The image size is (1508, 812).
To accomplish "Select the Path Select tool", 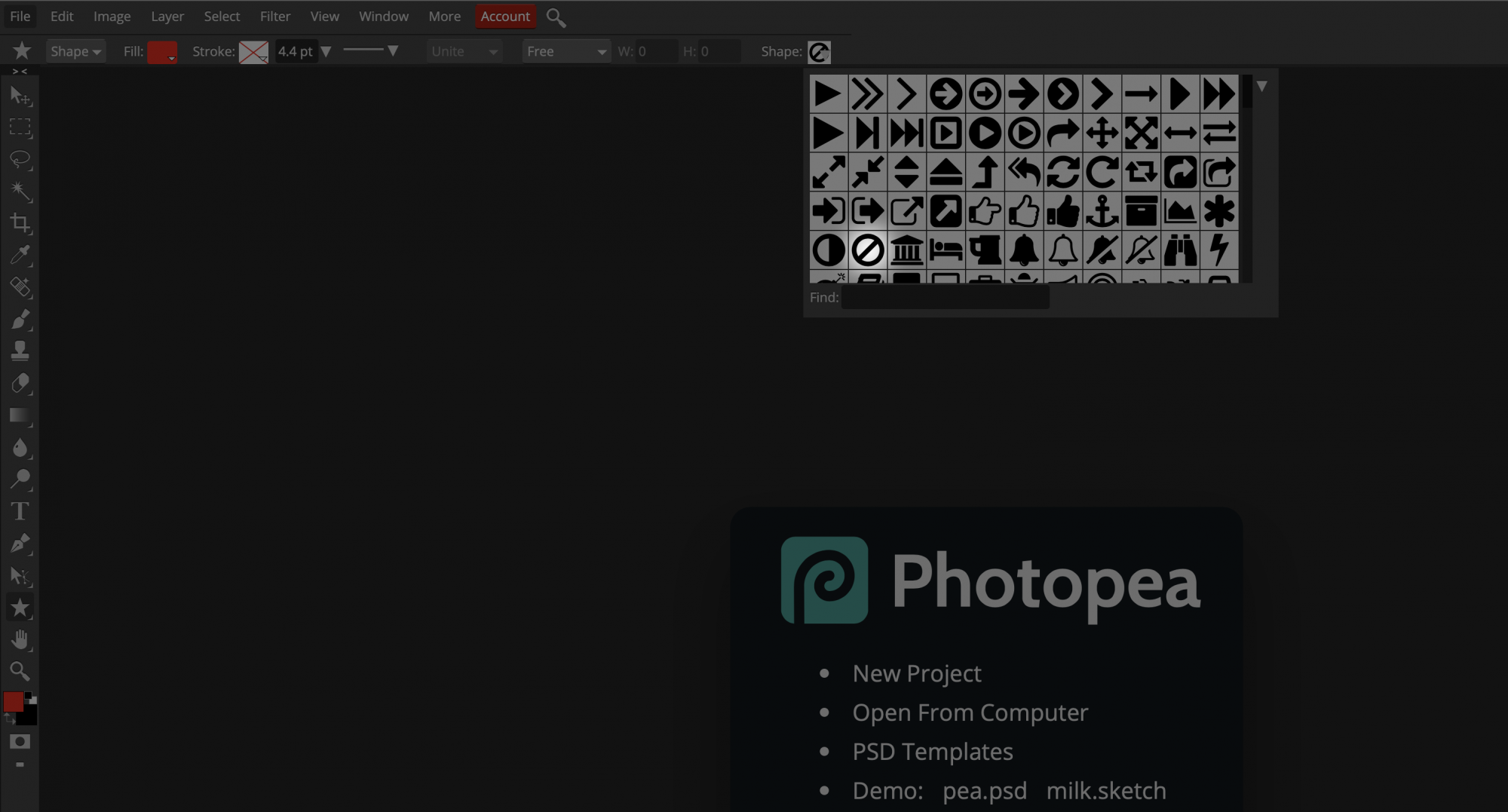I will [20, 576].
